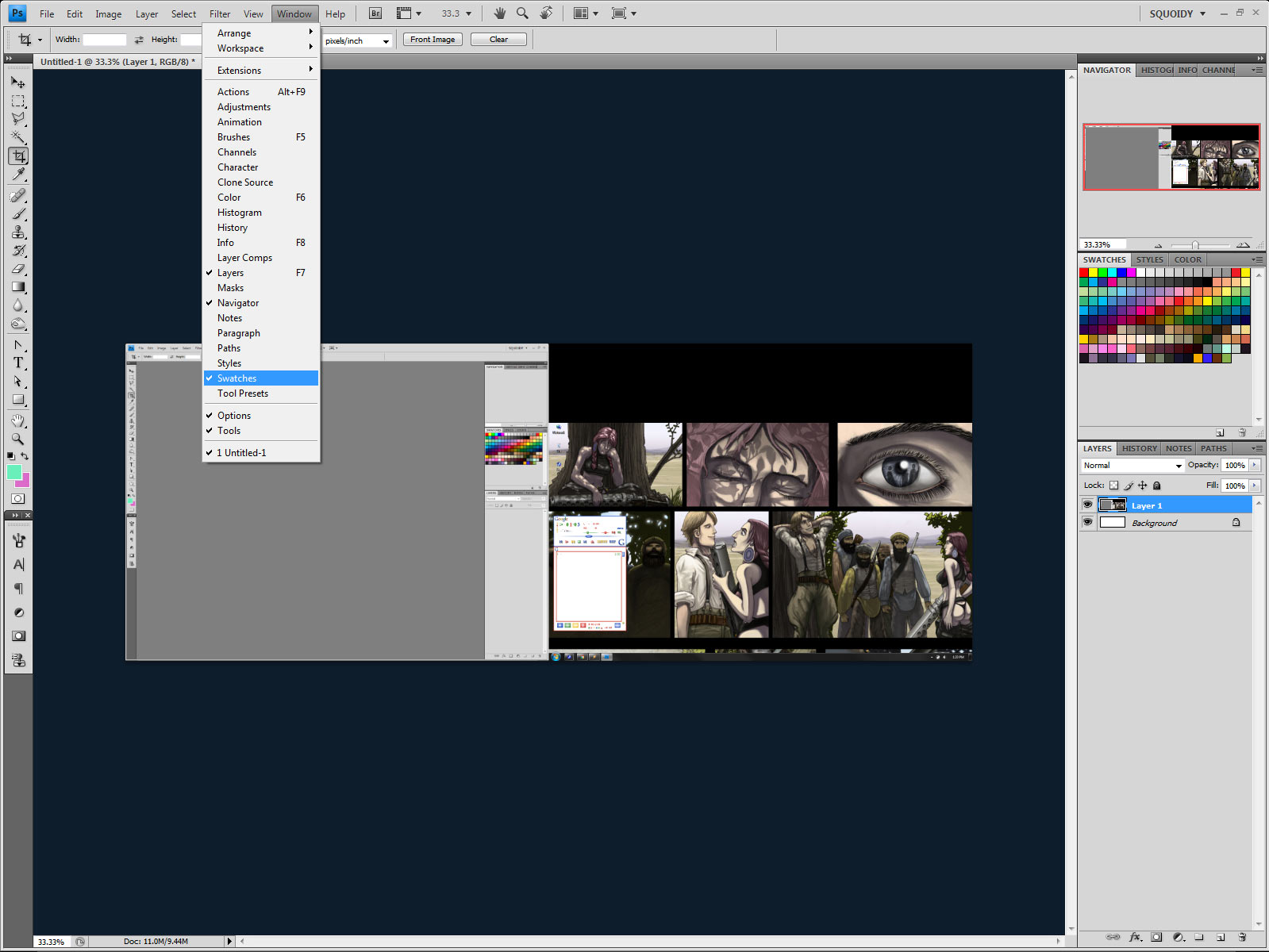
Task: Open the Layers panel options menu
Action: pyautogui.click(x=1257, y=448)
